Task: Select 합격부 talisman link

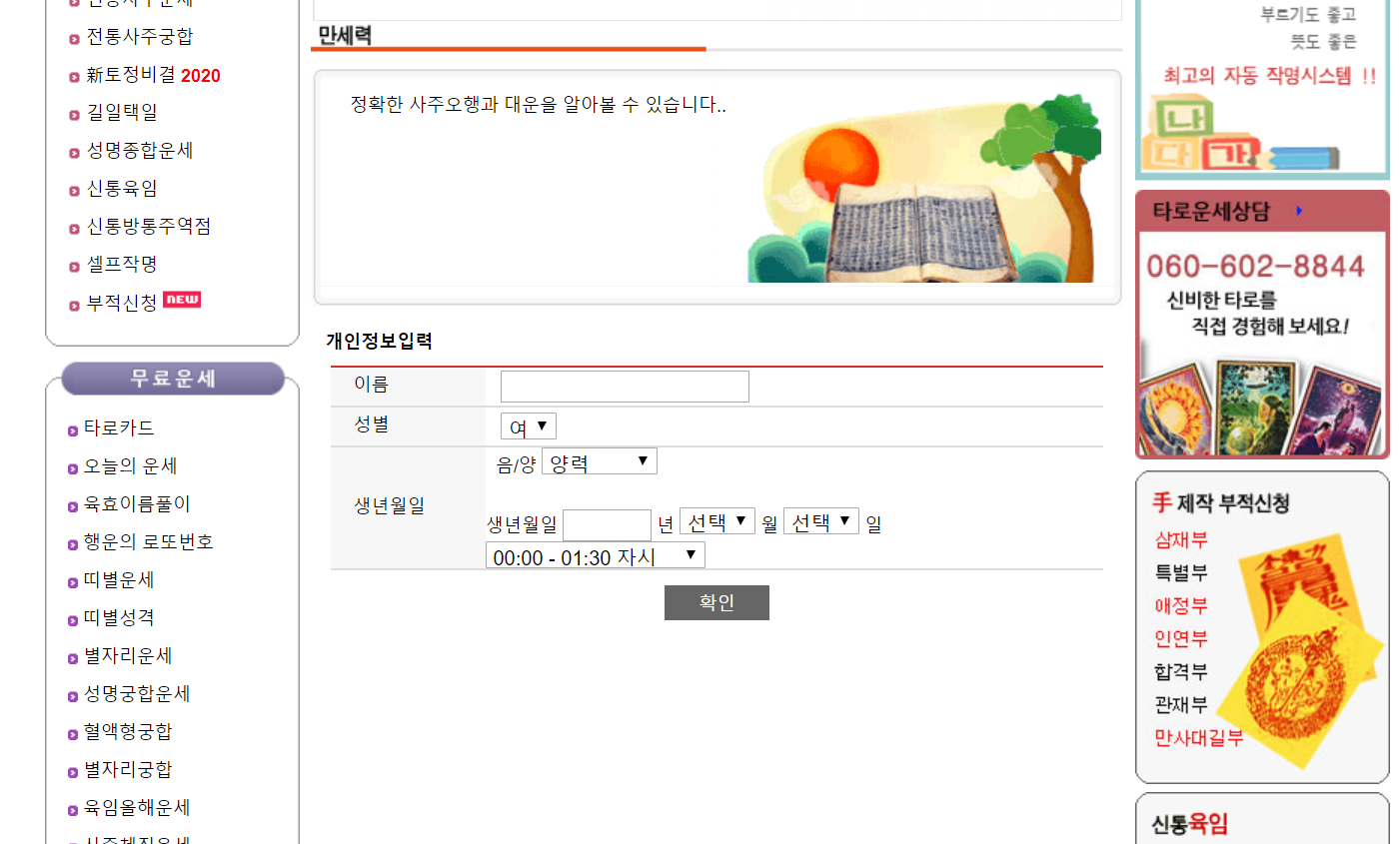Action: pos(1181,672)
